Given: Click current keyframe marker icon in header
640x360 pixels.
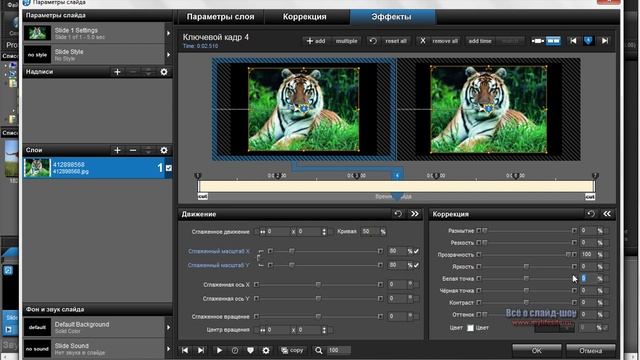Looking at the screenshot, I should pyautogui.click(x=588, y=40).
